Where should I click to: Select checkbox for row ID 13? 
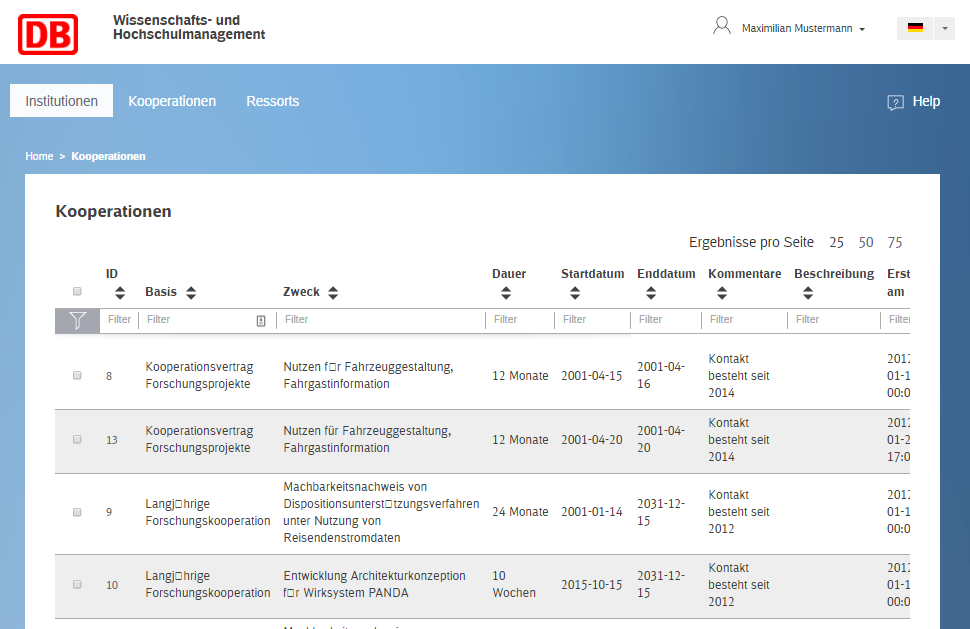[x=77, y=440]
